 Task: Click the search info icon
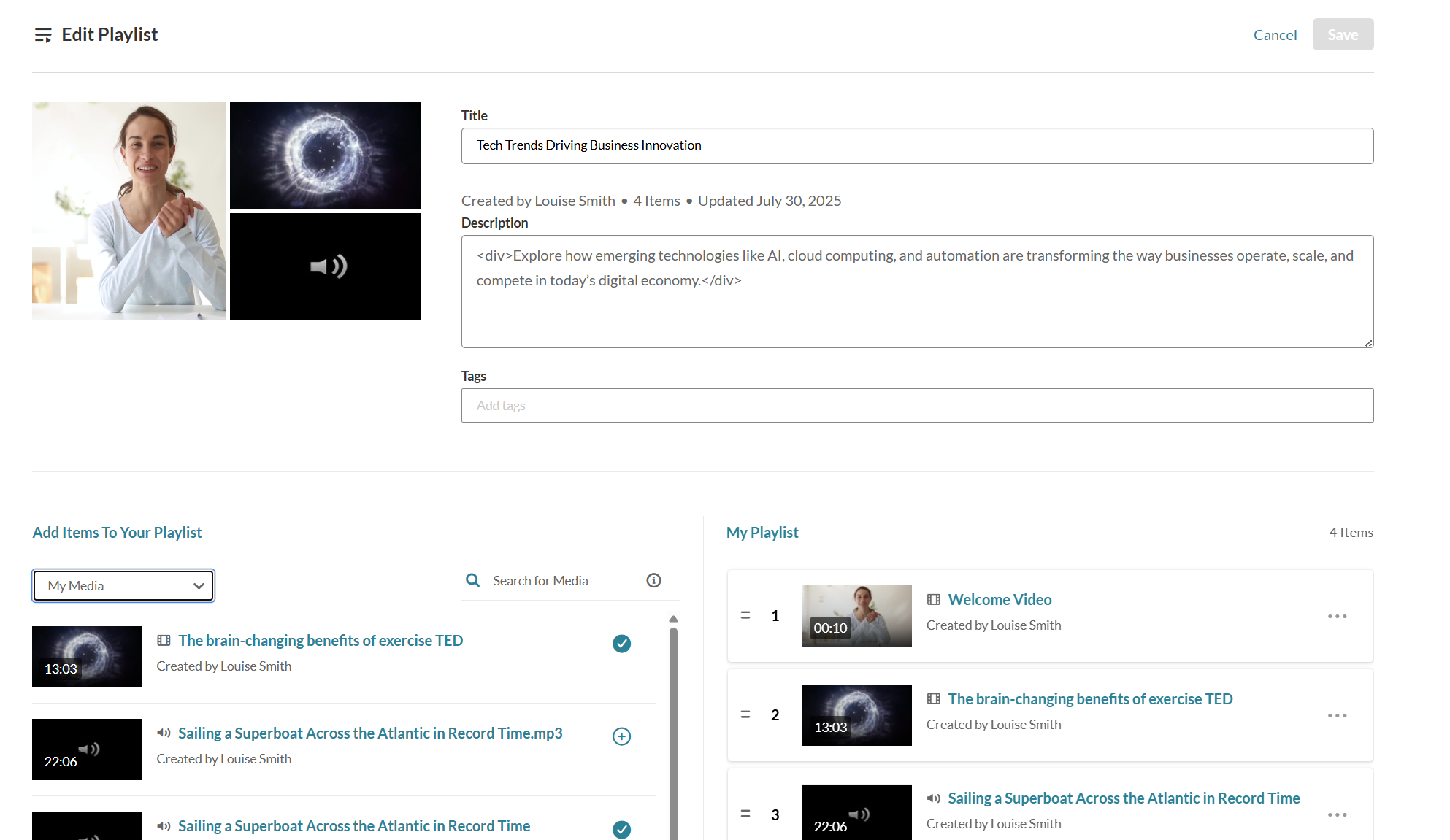(x=653, y=580)
